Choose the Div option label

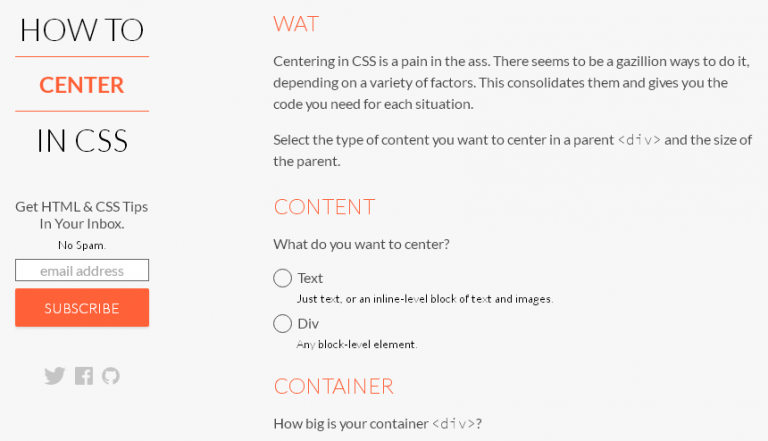click(x=308, y=323)
